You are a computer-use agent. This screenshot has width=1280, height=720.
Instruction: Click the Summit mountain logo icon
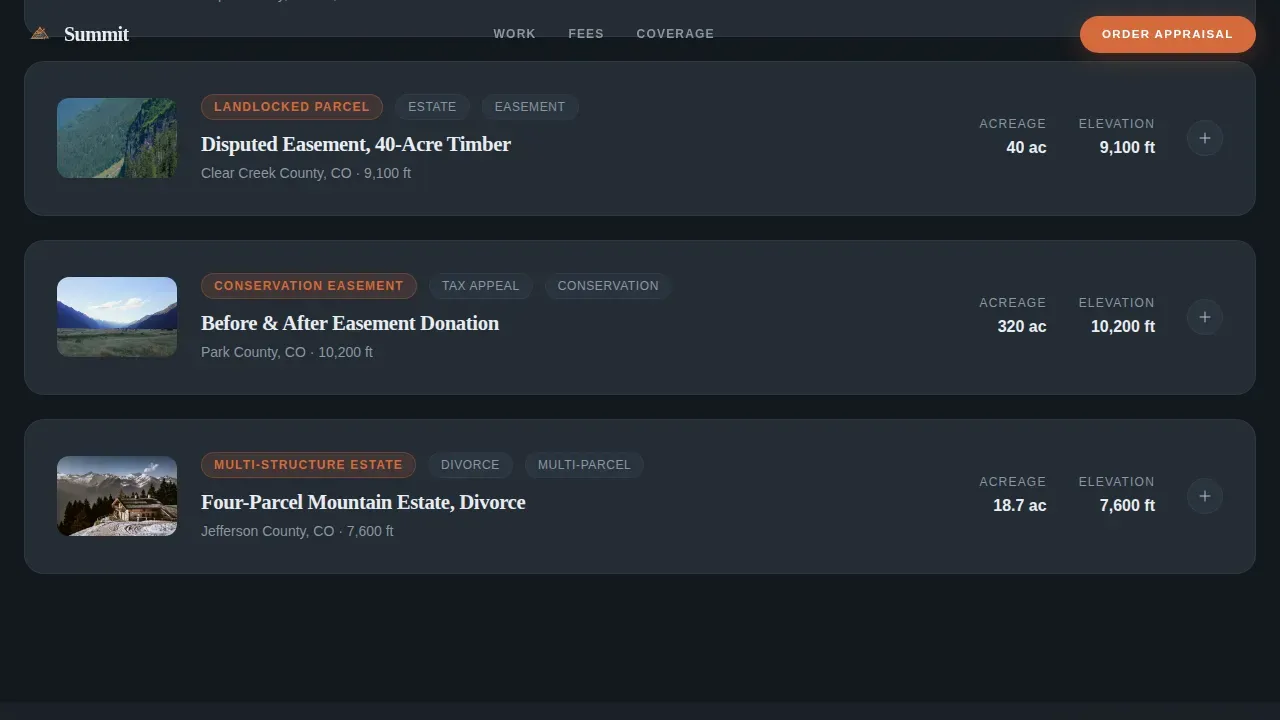coord(39,33)
